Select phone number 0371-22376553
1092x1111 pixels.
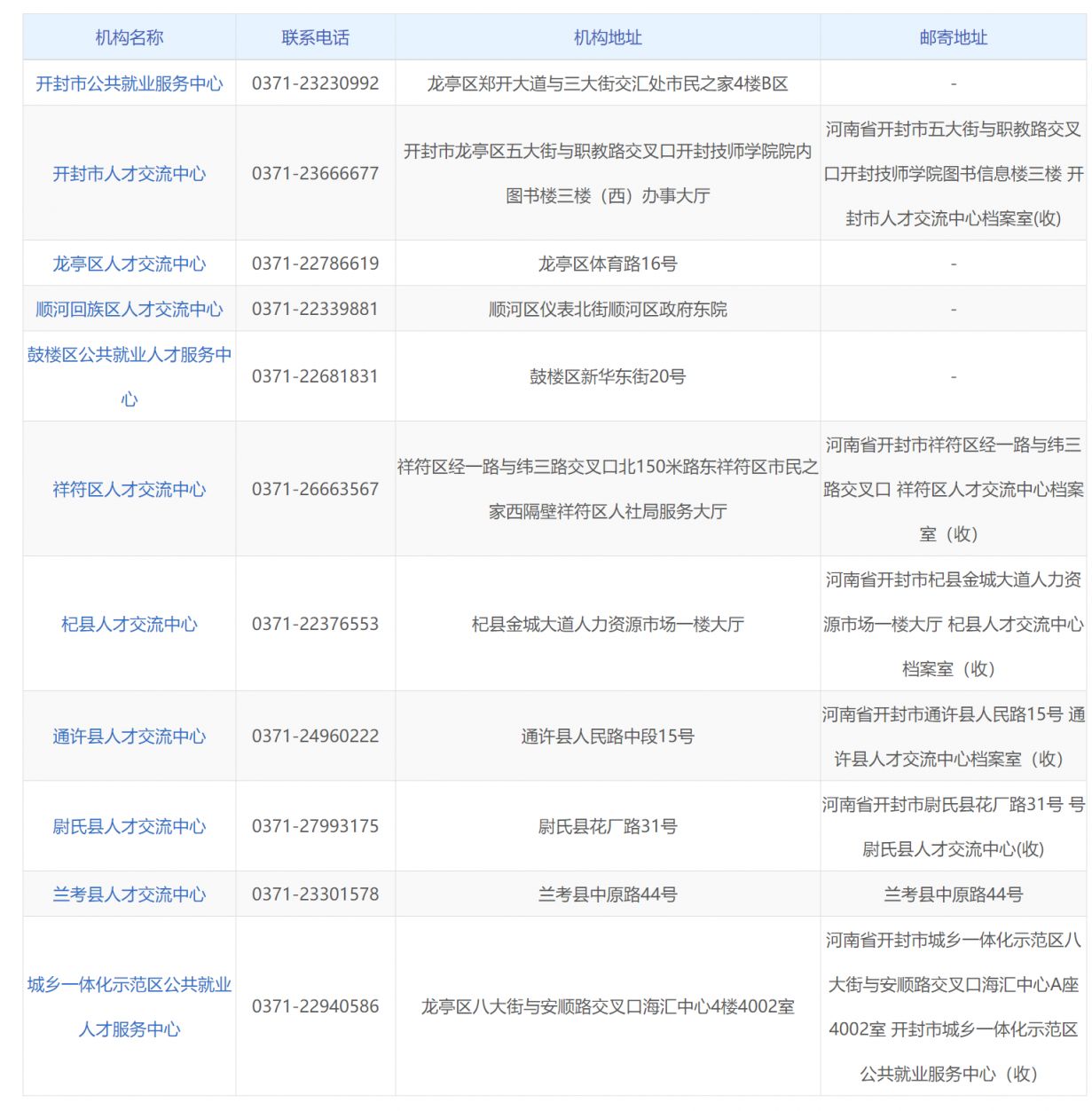pyautogui.click(x=316, y=624)
